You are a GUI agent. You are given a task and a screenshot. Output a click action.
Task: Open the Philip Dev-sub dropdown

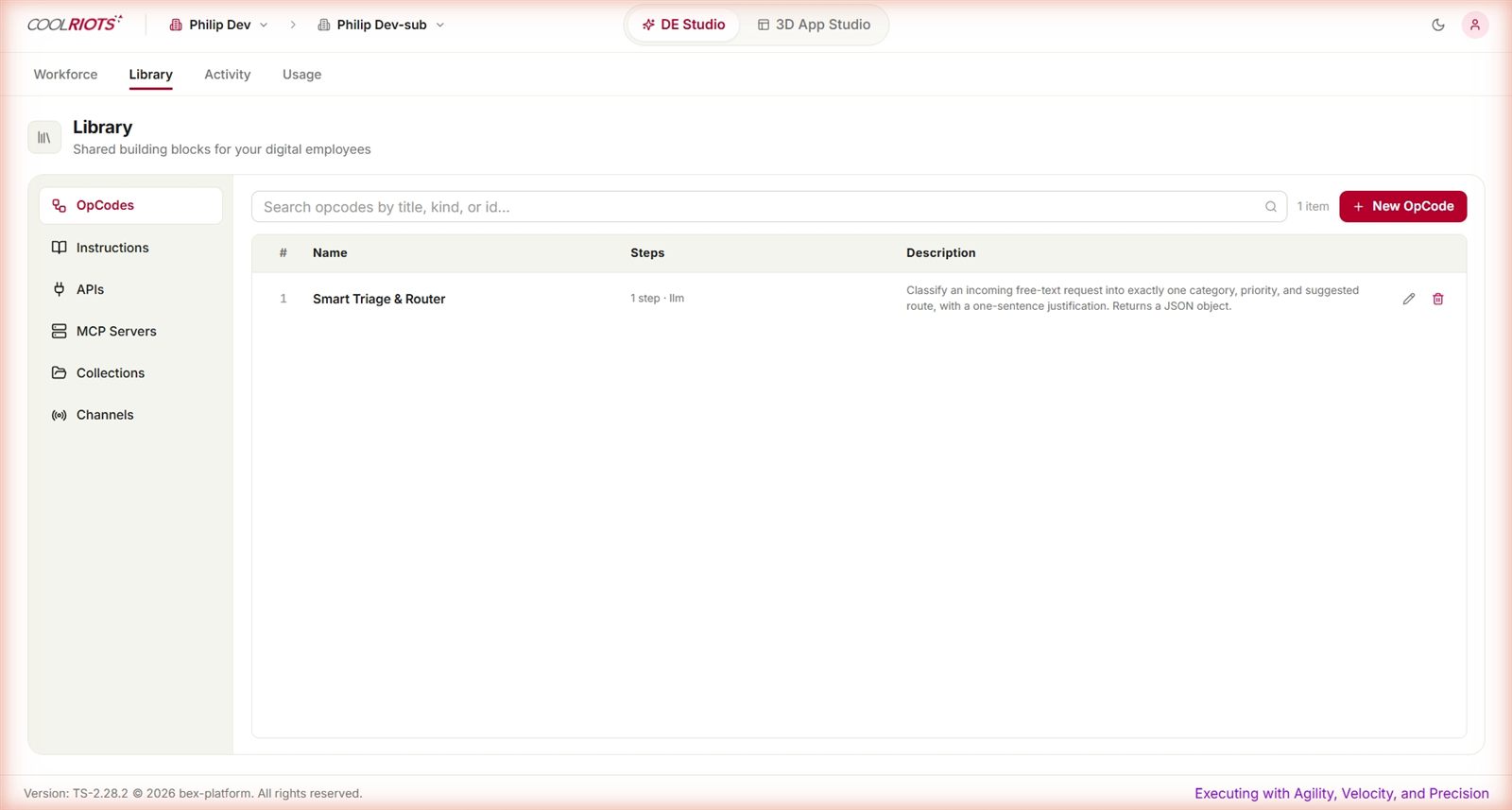[381, 25]
